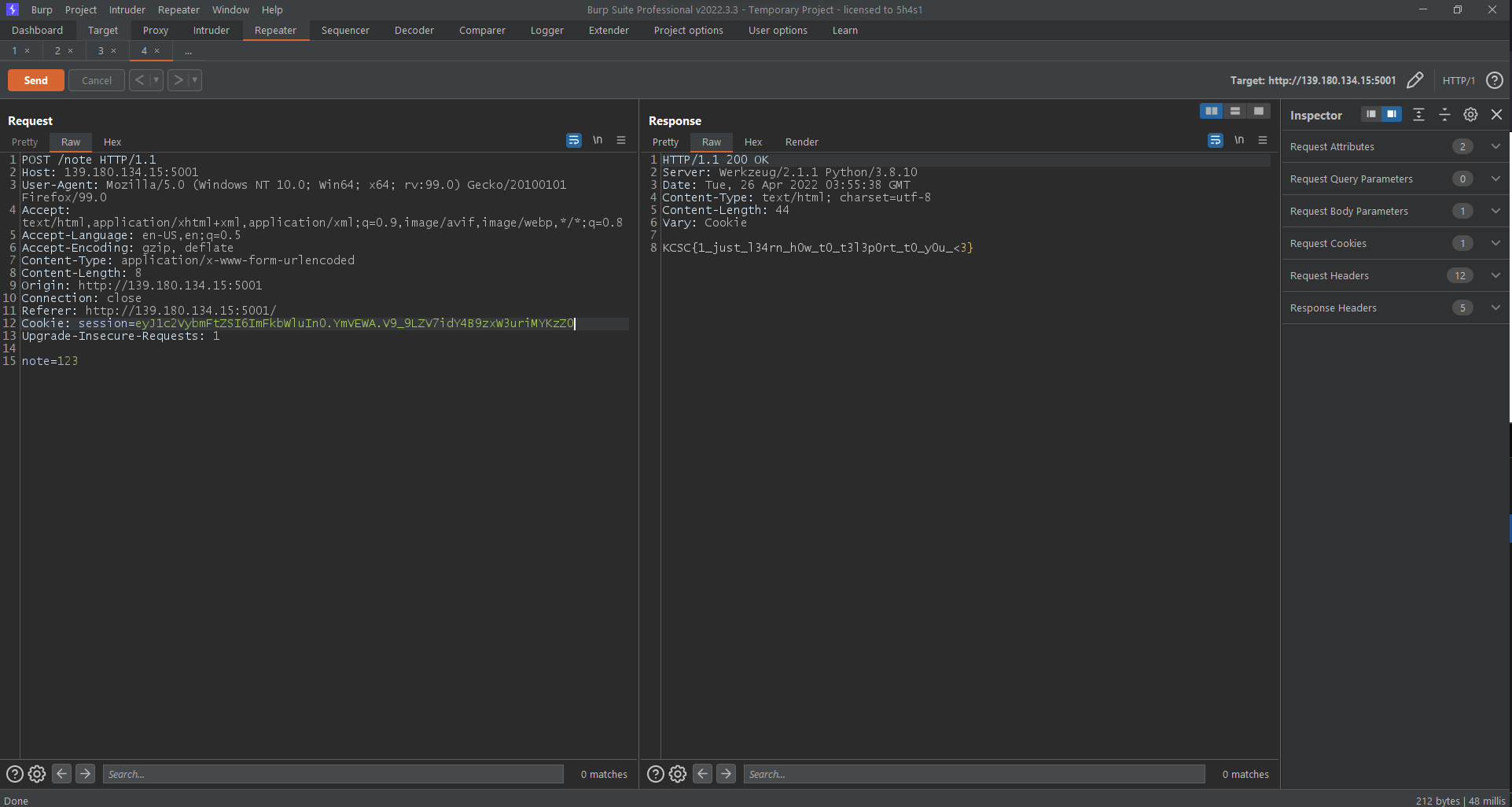Image resolution: width=1512 pixels, height=807 pixels.
Task: Open the Intruder menu
Action: click(127, 9)
